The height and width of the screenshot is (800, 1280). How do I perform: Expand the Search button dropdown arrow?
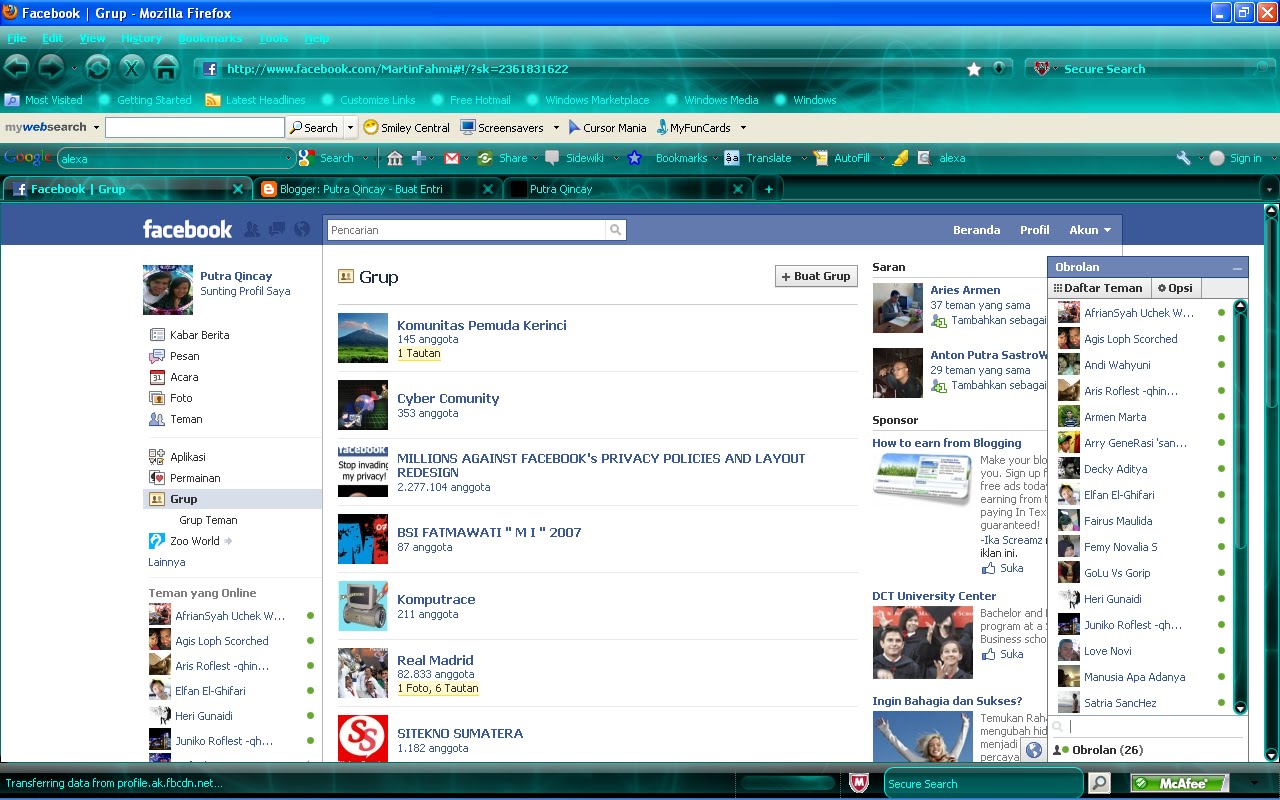(x=350, y=128)
